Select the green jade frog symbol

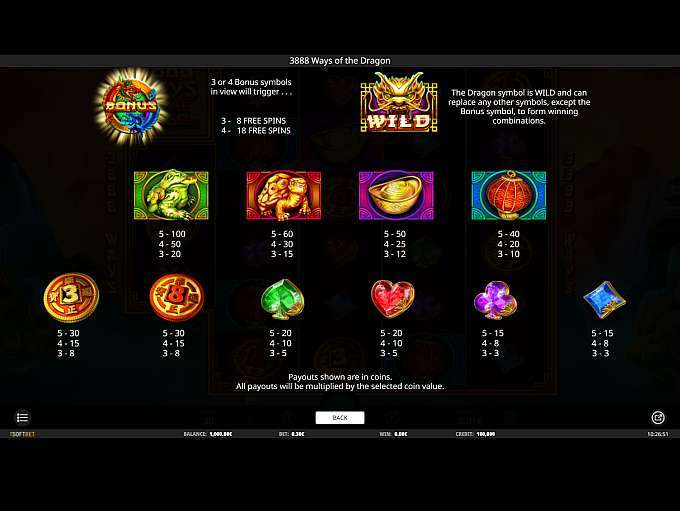pos(171,195)
